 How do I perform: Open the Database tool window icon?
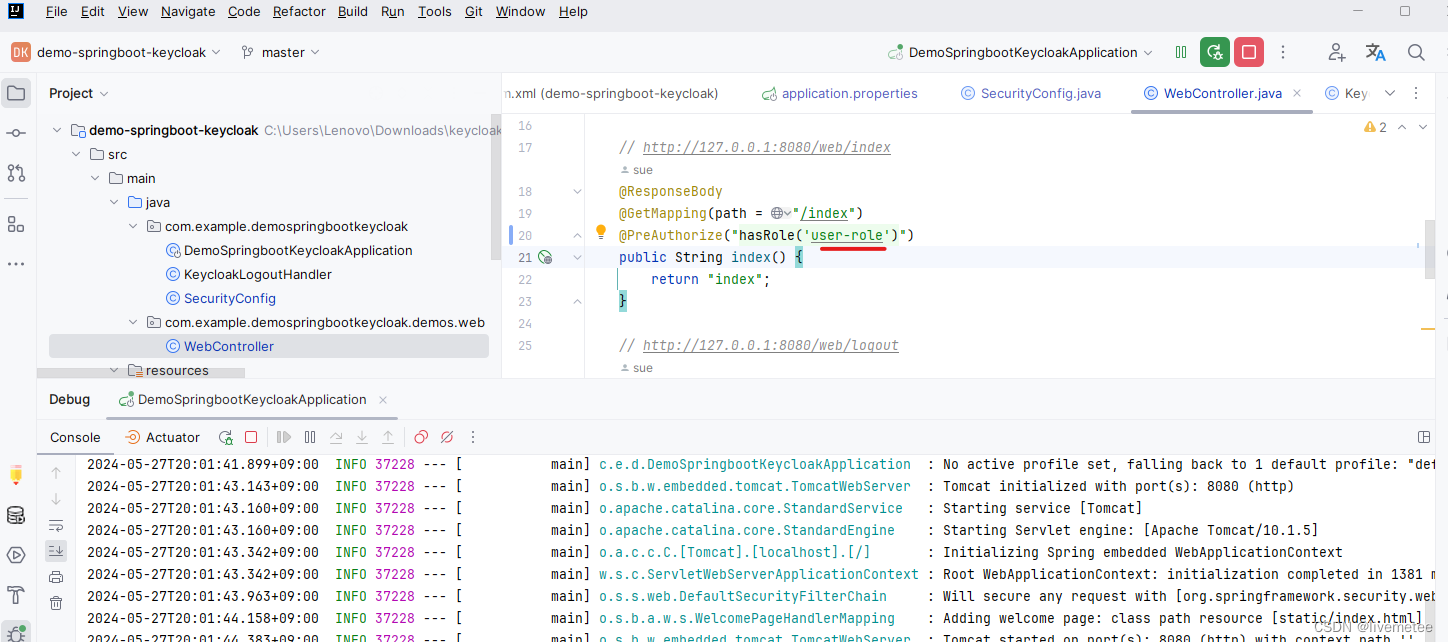[x=16, y=515]
